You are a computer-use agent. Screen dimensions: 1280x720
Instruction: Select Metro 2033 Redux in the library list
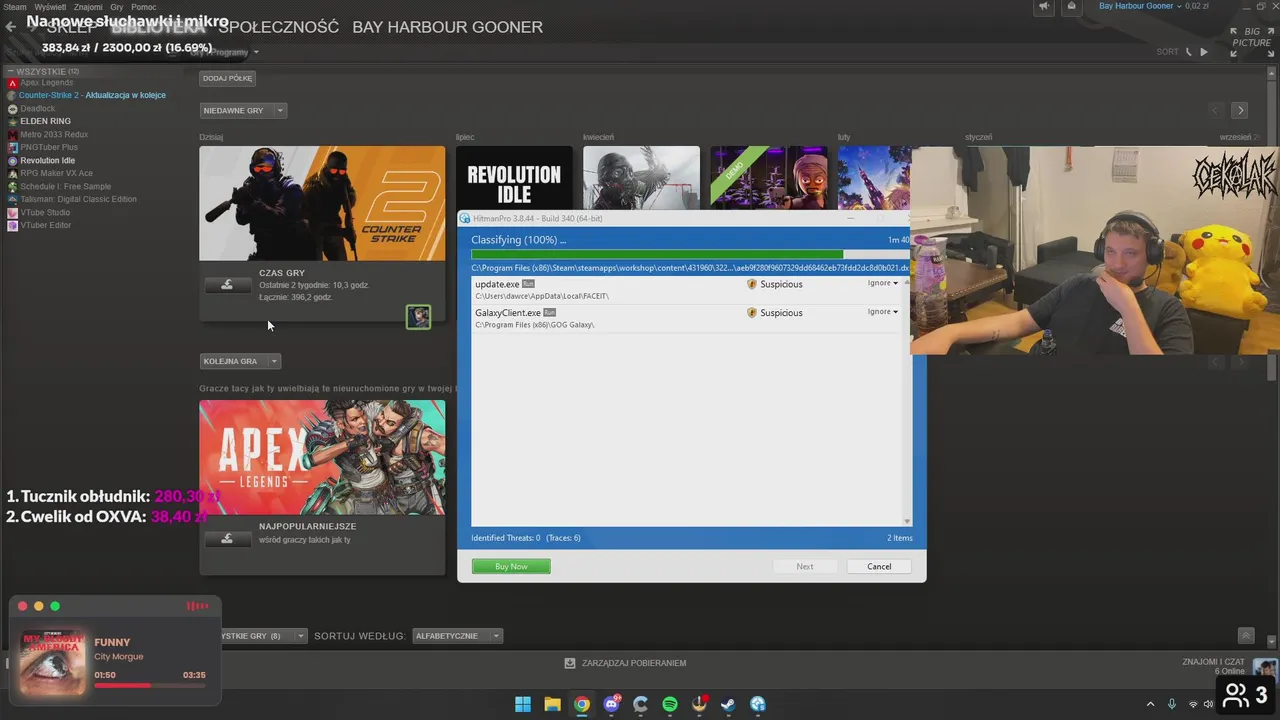tap(54, 134)
